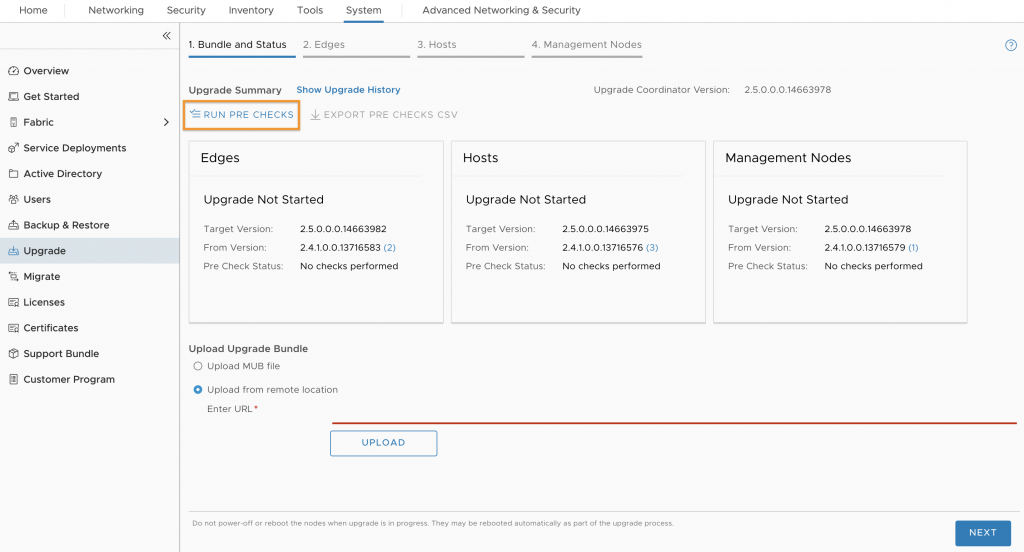Open the Networking menu

coord(116,10)
